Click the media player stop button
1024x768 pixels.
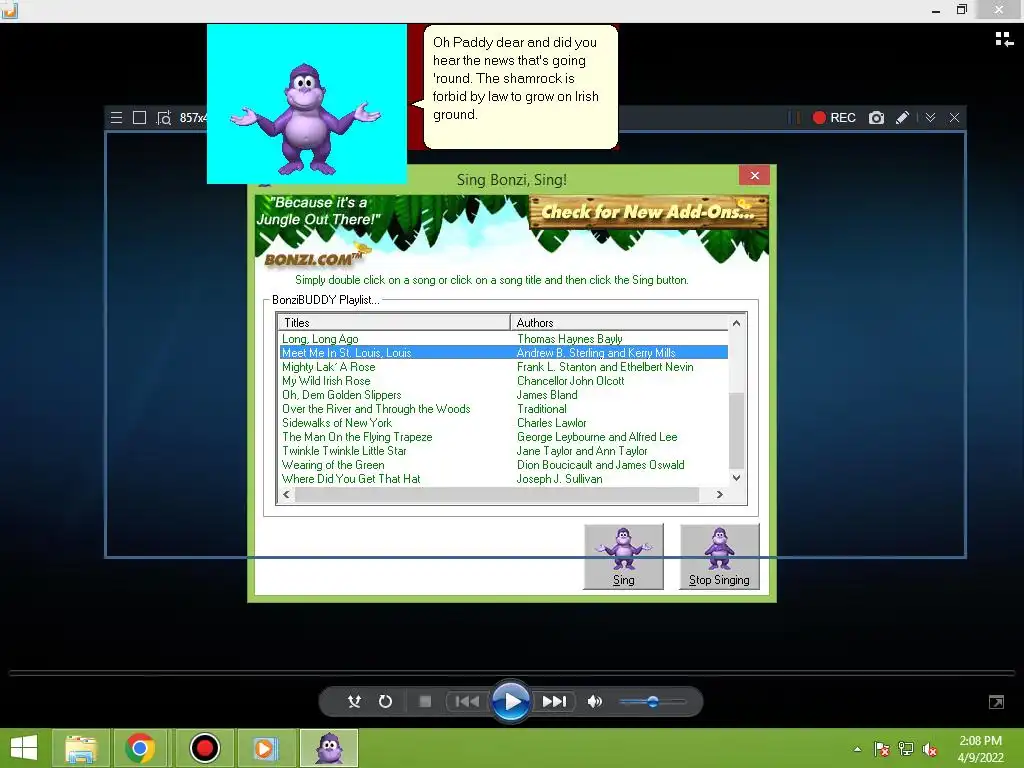(x=425, y=701)
